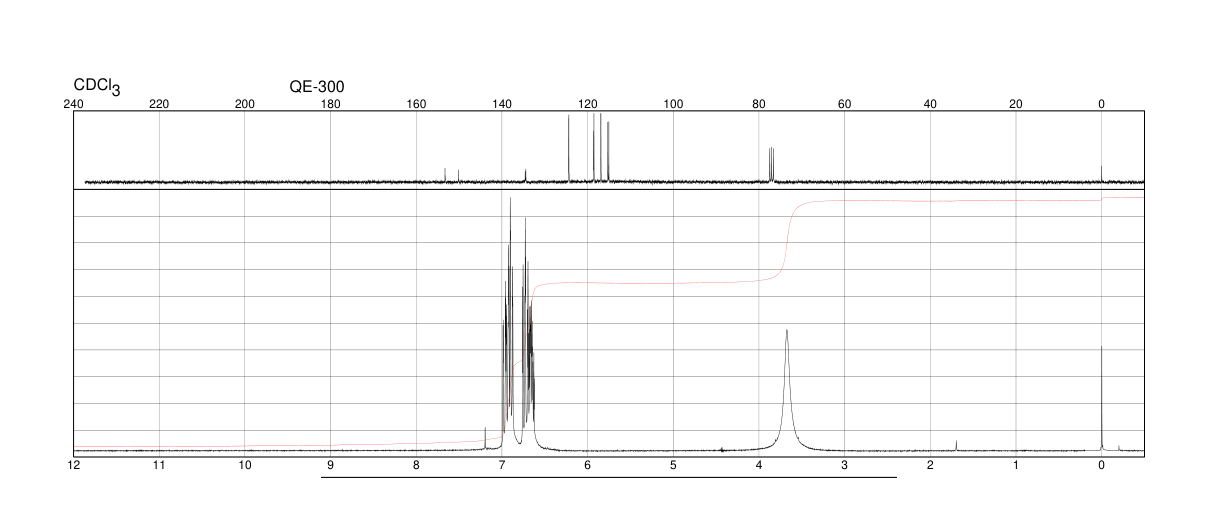Image resolution: width=1224 pixels, height=528 pixels.
Task: Select the 100 tick label on carbon axis
Action: (673, 105)
